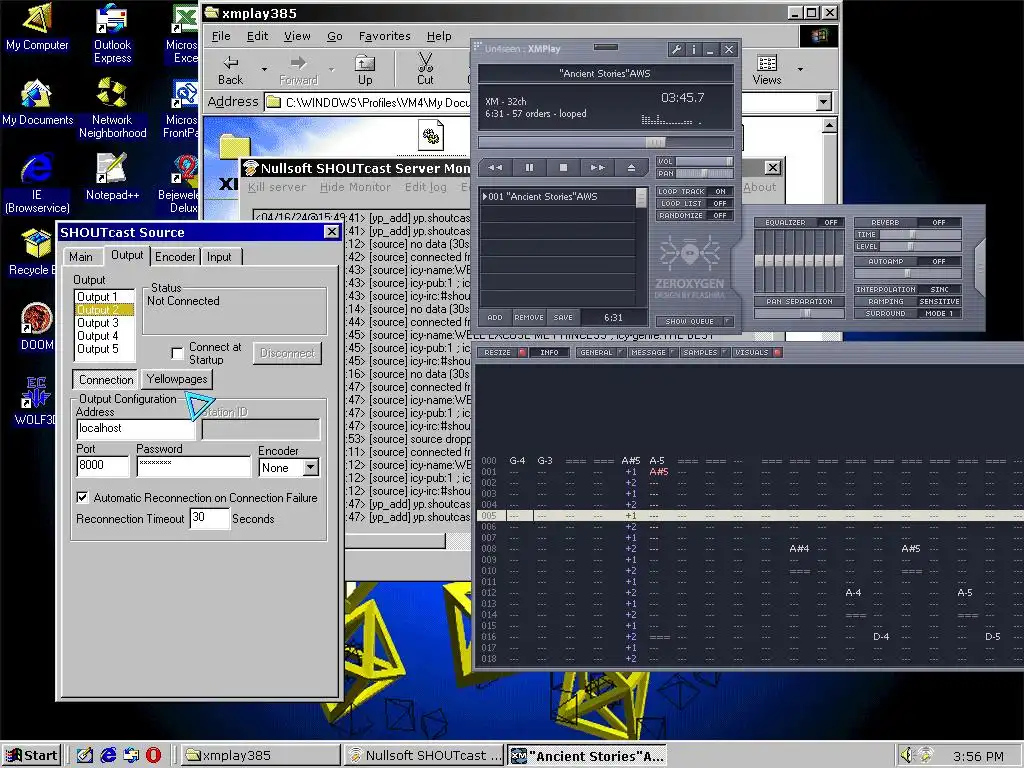
Task: Skip to previous track in XMPlay
Action: pos(496,168)
